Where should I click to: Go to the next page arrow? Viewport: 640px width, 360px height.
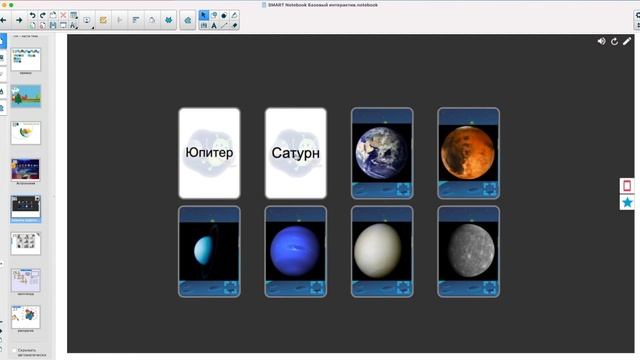click(19, 20)
